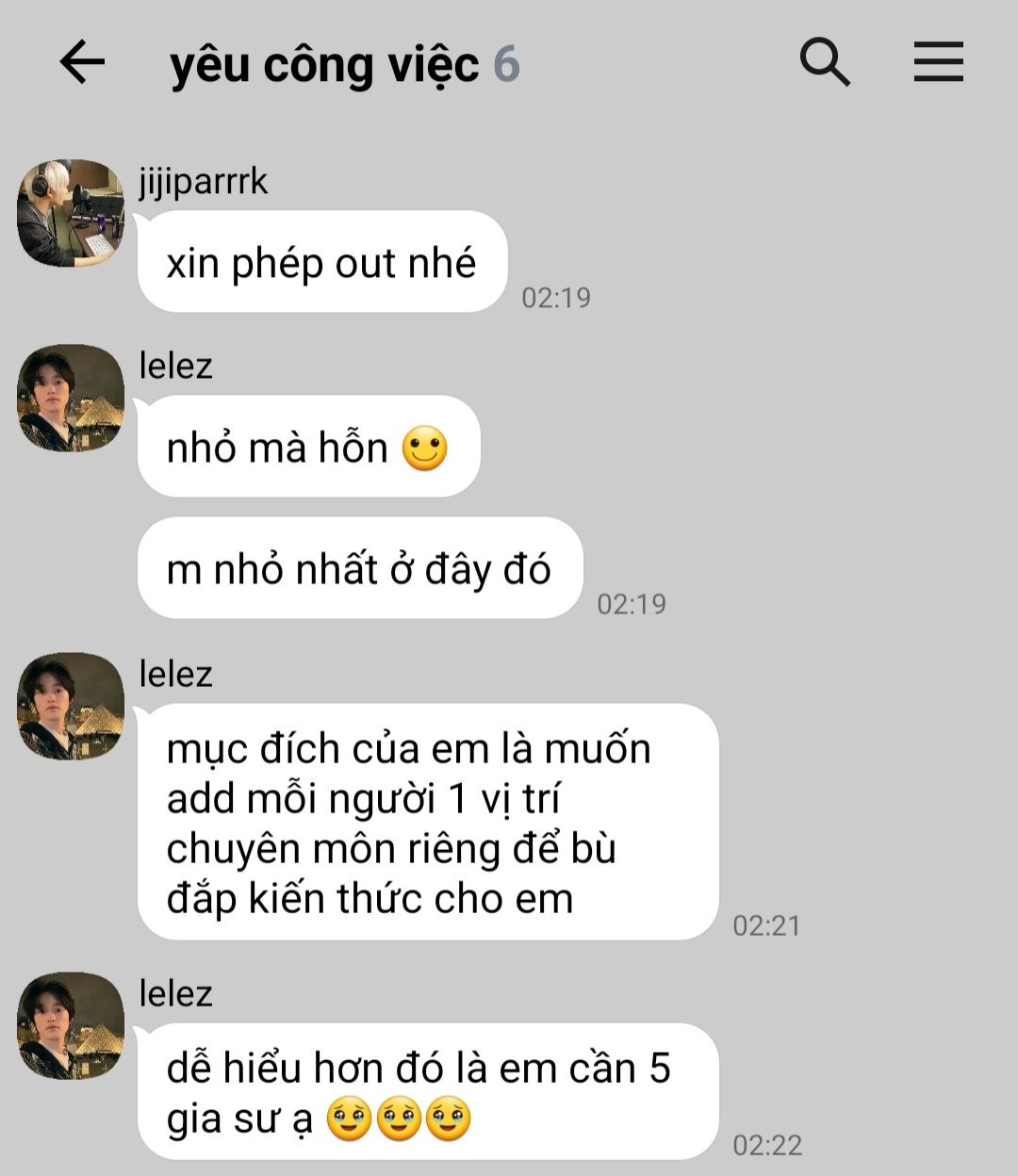Tap the username jijiparrrk

tap(204, 181)
